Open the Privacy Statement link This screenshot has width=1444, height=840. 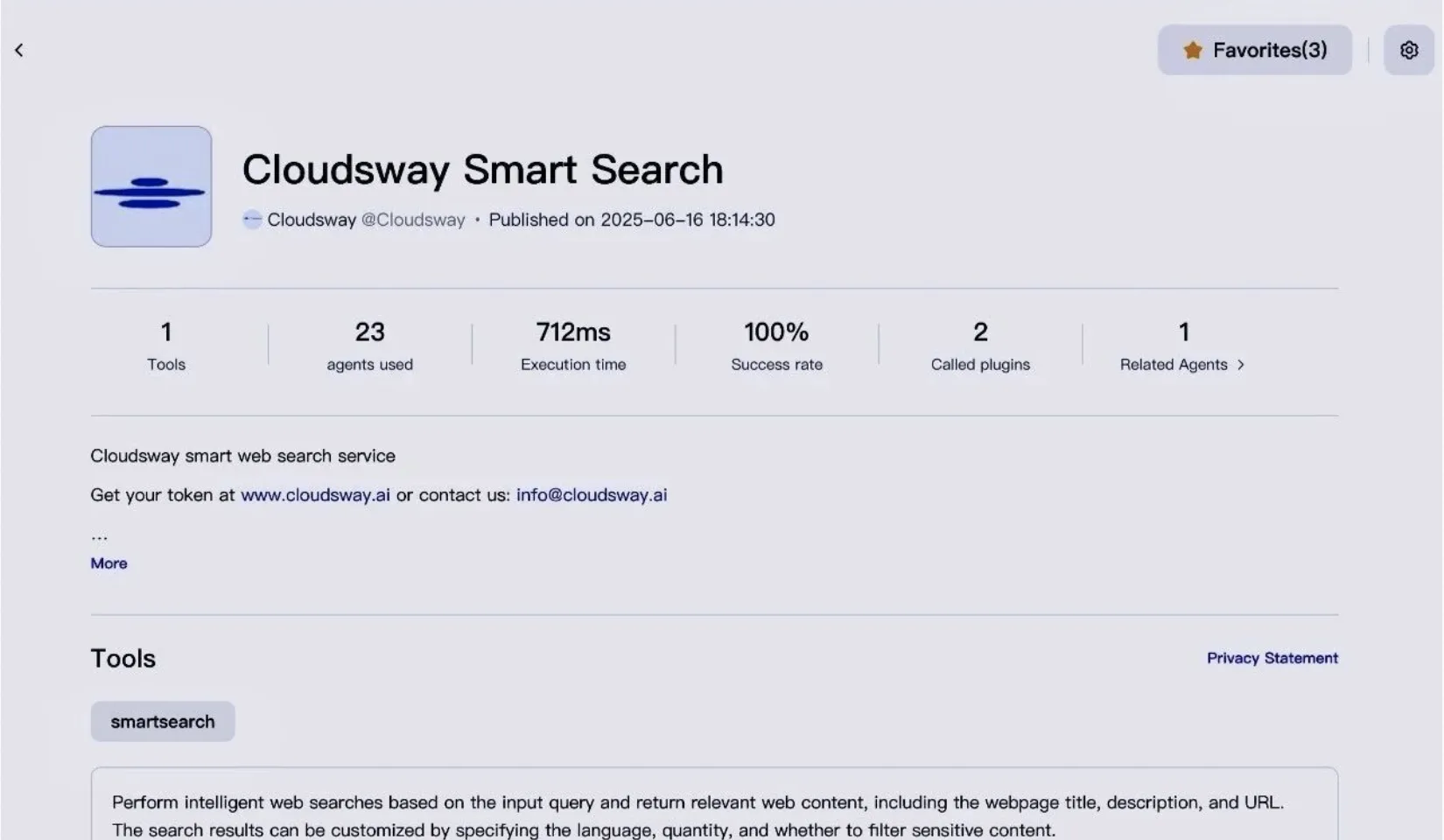click(x=1272, y=658)
